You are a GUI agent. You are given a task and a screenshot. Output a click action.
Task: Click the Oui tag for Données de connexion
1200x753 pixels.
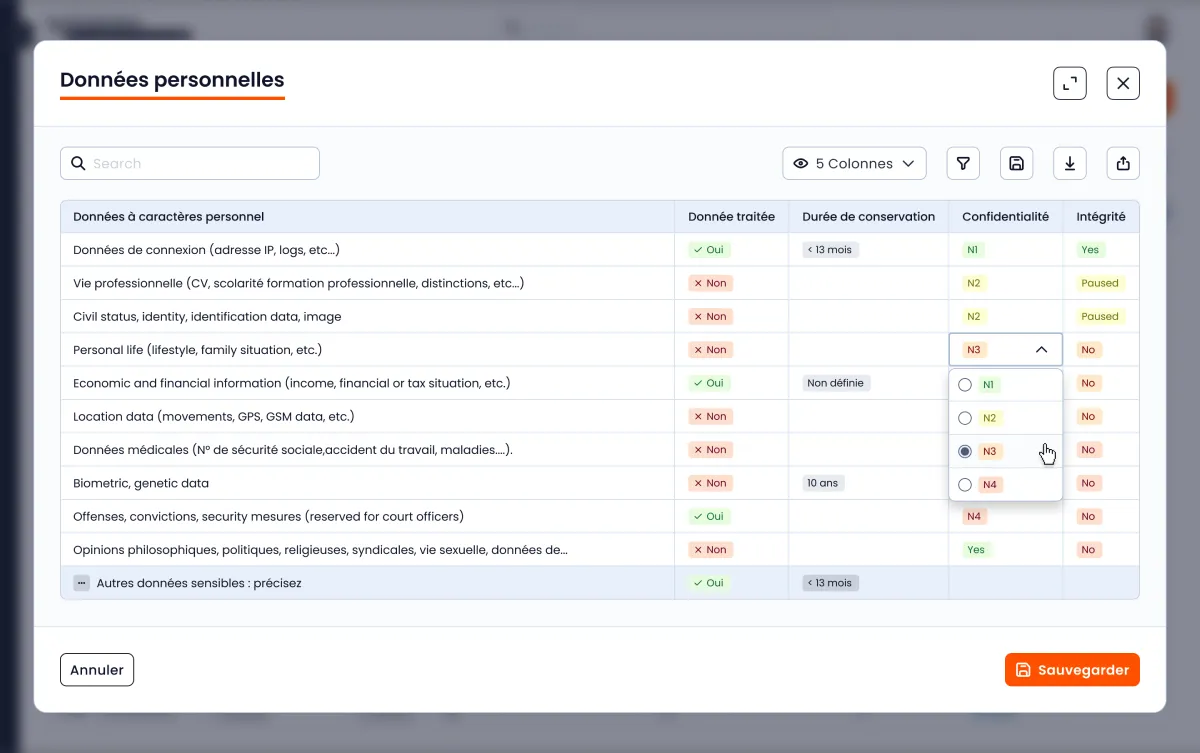[x=710, y=250]
